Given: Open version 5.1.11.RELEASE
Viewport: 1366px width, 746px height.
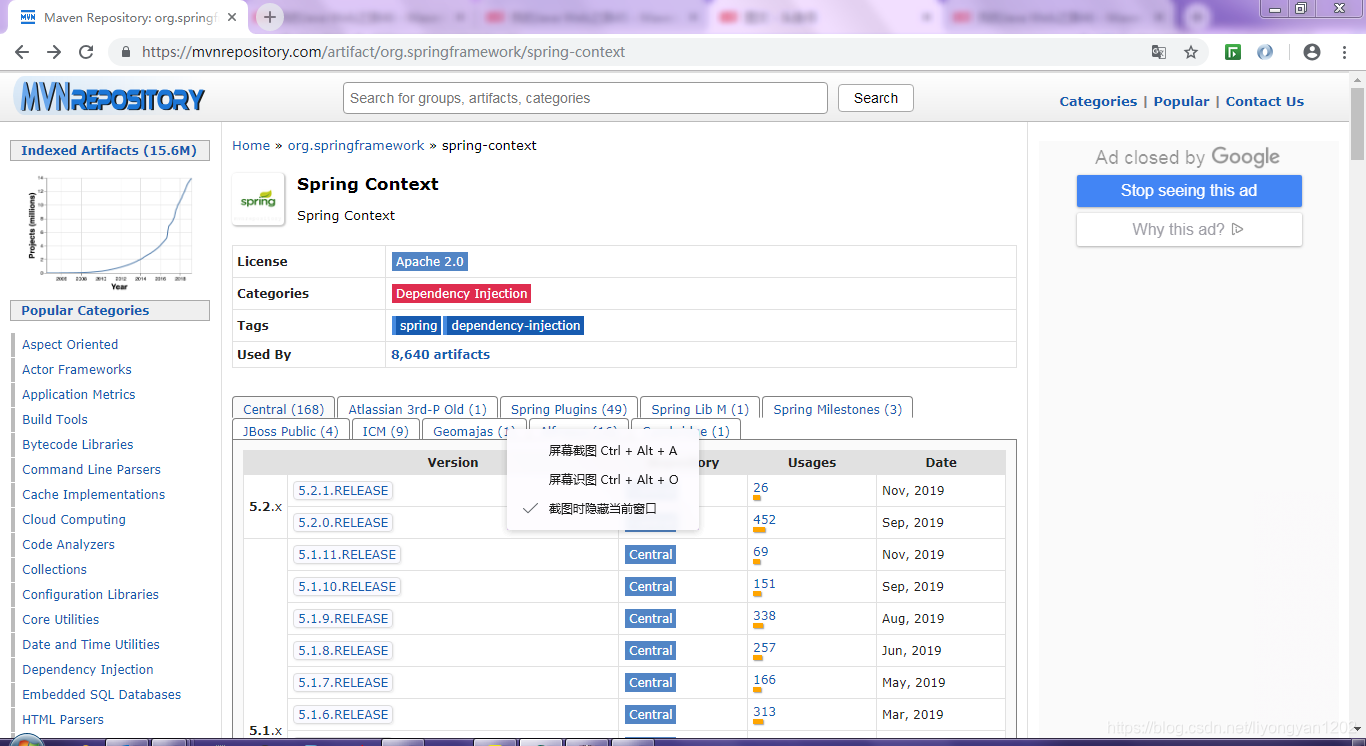Looking at the screenshot, I should tap(347, 554).
